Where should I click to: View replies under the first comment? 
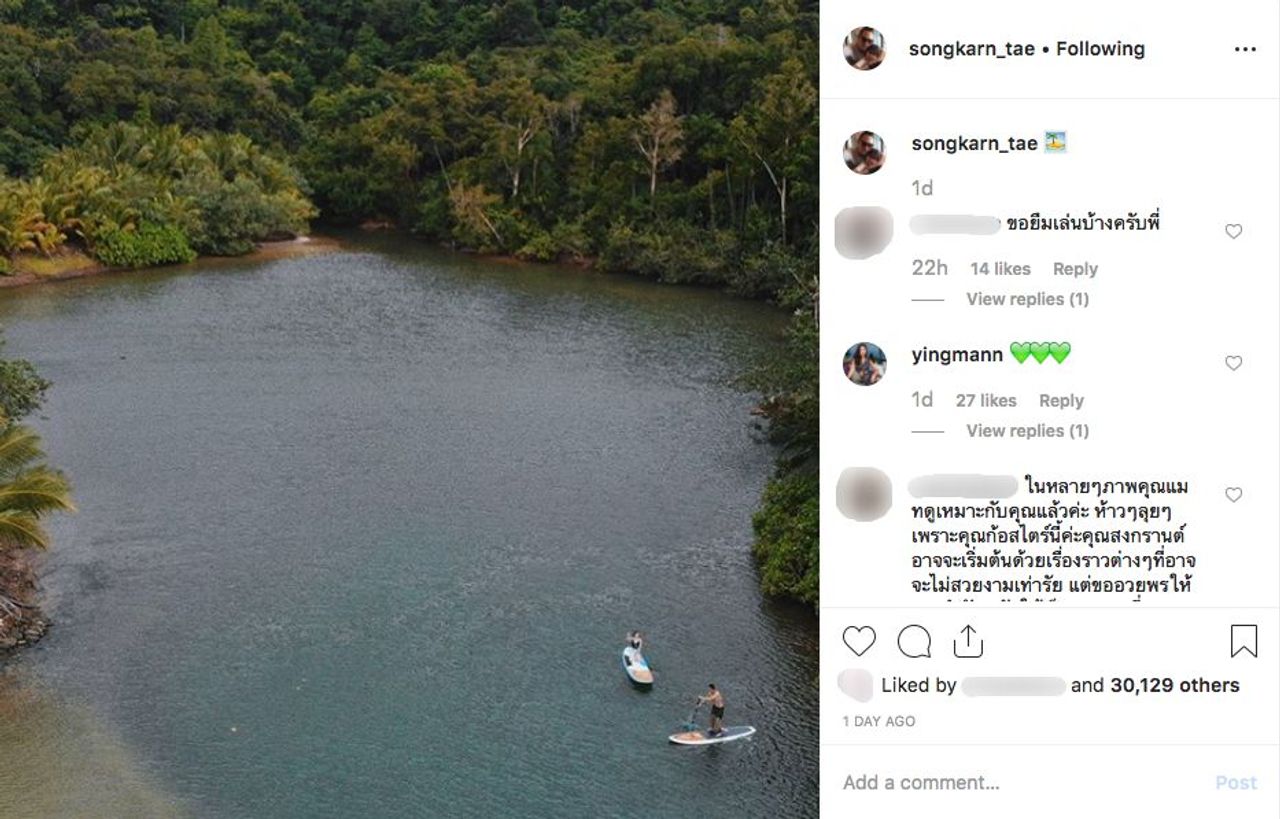point(1027,299)
